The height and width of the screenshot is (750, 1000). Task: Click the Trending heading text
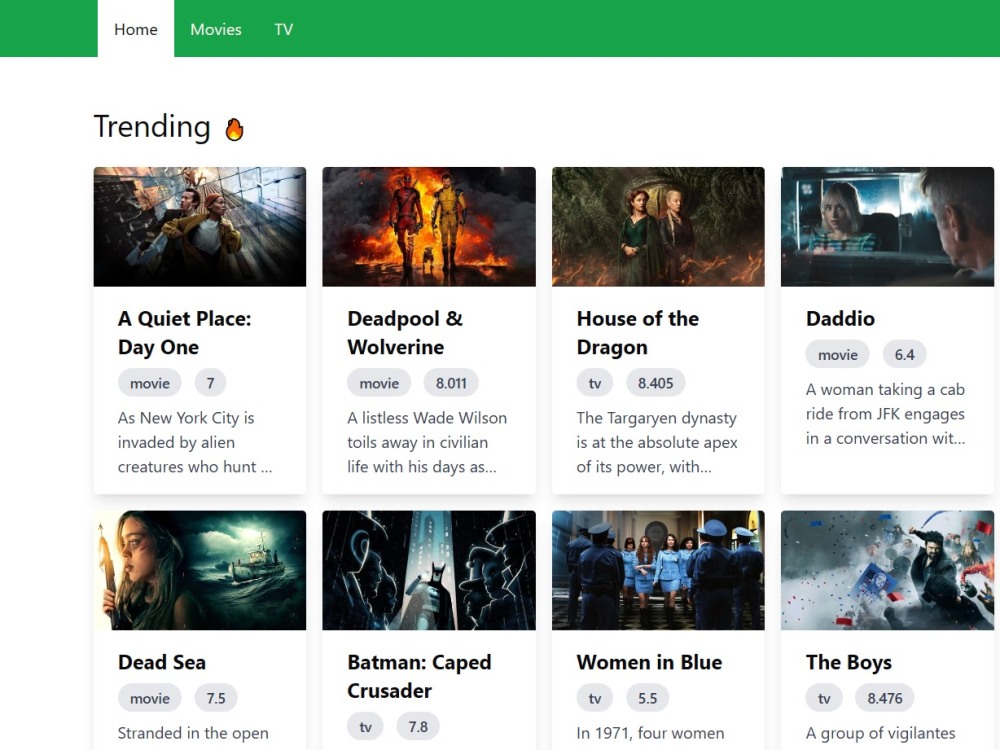point(152,126)
